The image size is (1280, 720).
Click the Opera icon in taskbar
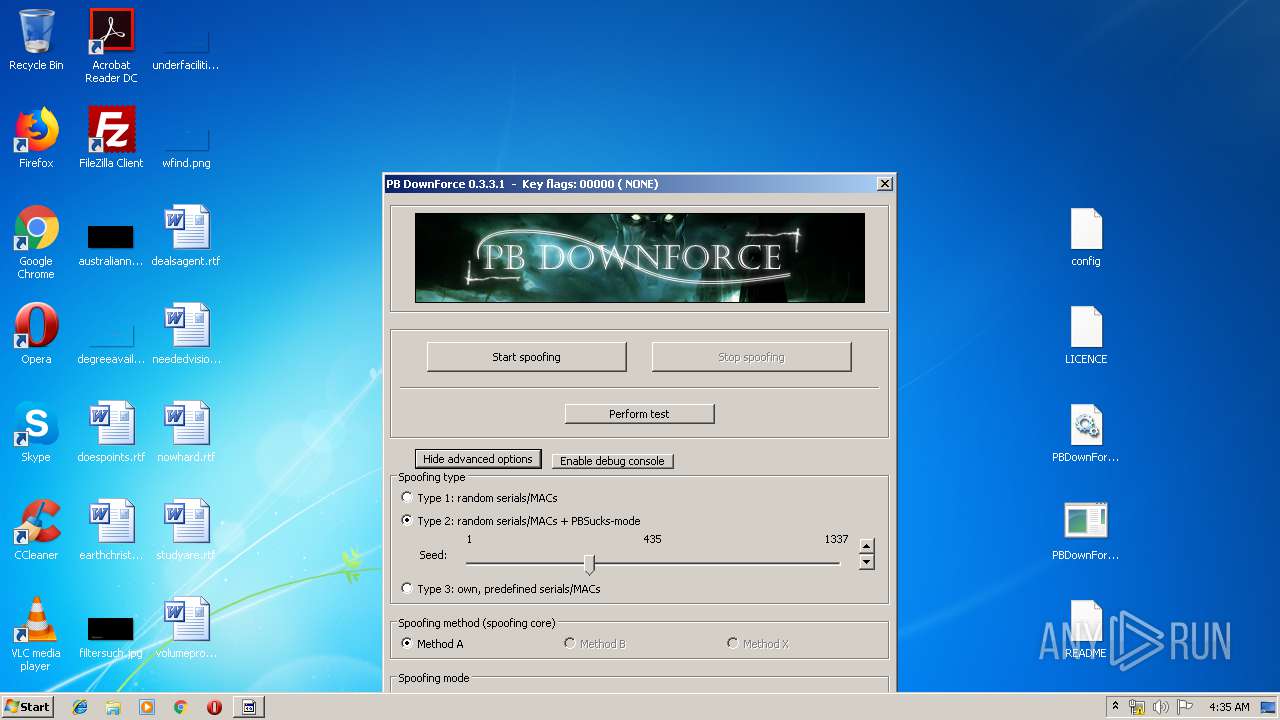[214, 707]
